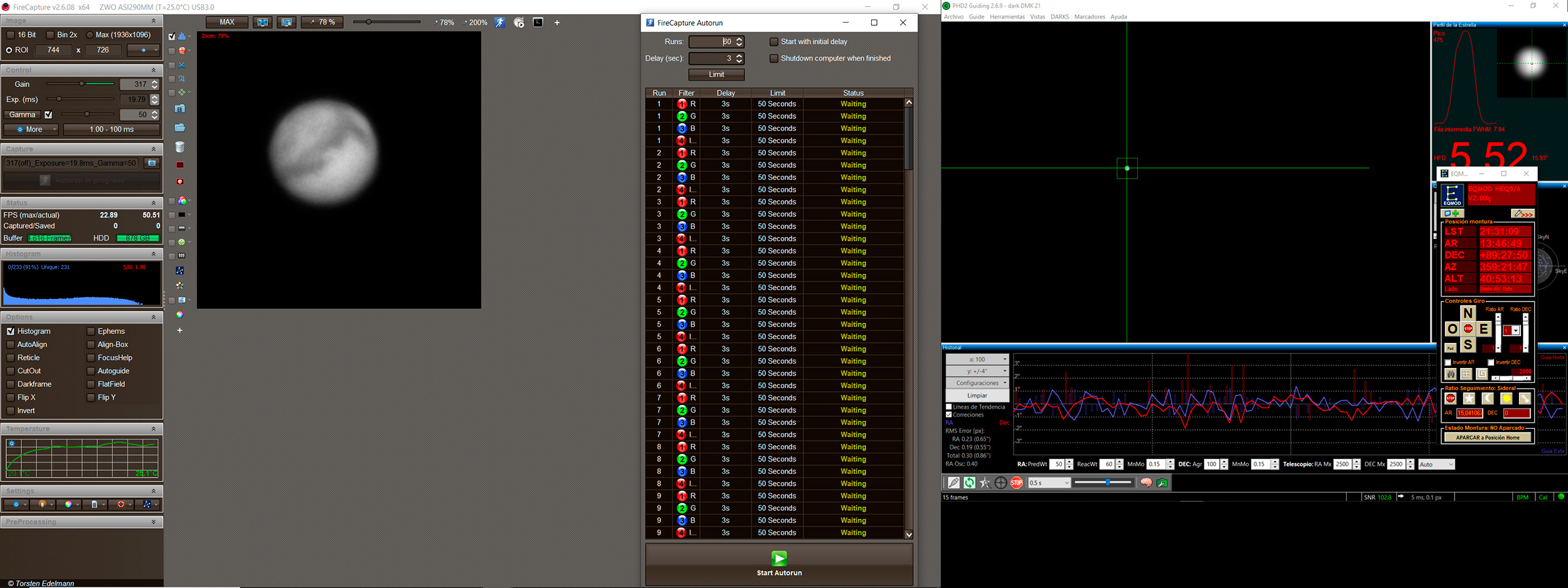Image resolution: width=1568 pixels, height=588 pixels.
Task: Open the 0.5 s exposure dropdown in PHD2
Action: [1049, 483]
